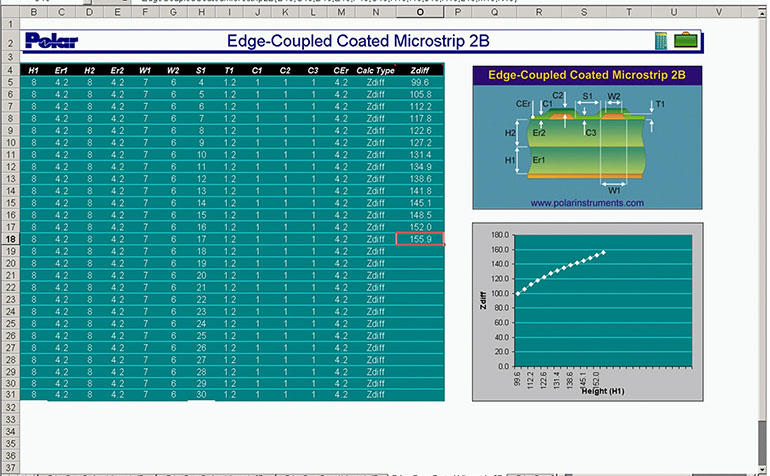Click the vertical scrollbar on the right
Image resolution: width=770 pixels, height=476 pixels.
point(764,240)
